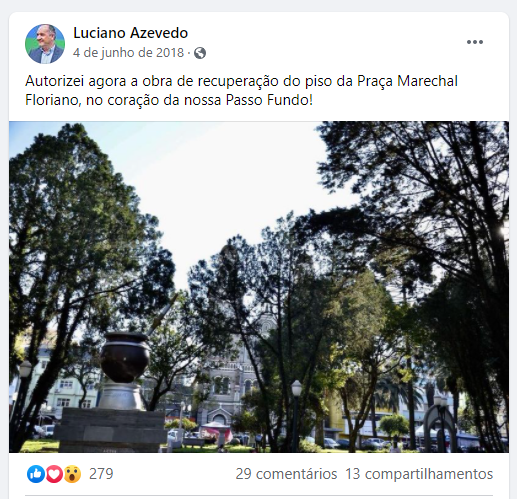Click the arch sculpture at the photo's right edge
The width and height of the screenshot is (517, 499).
pyautogui.click(x=440, y=427)
